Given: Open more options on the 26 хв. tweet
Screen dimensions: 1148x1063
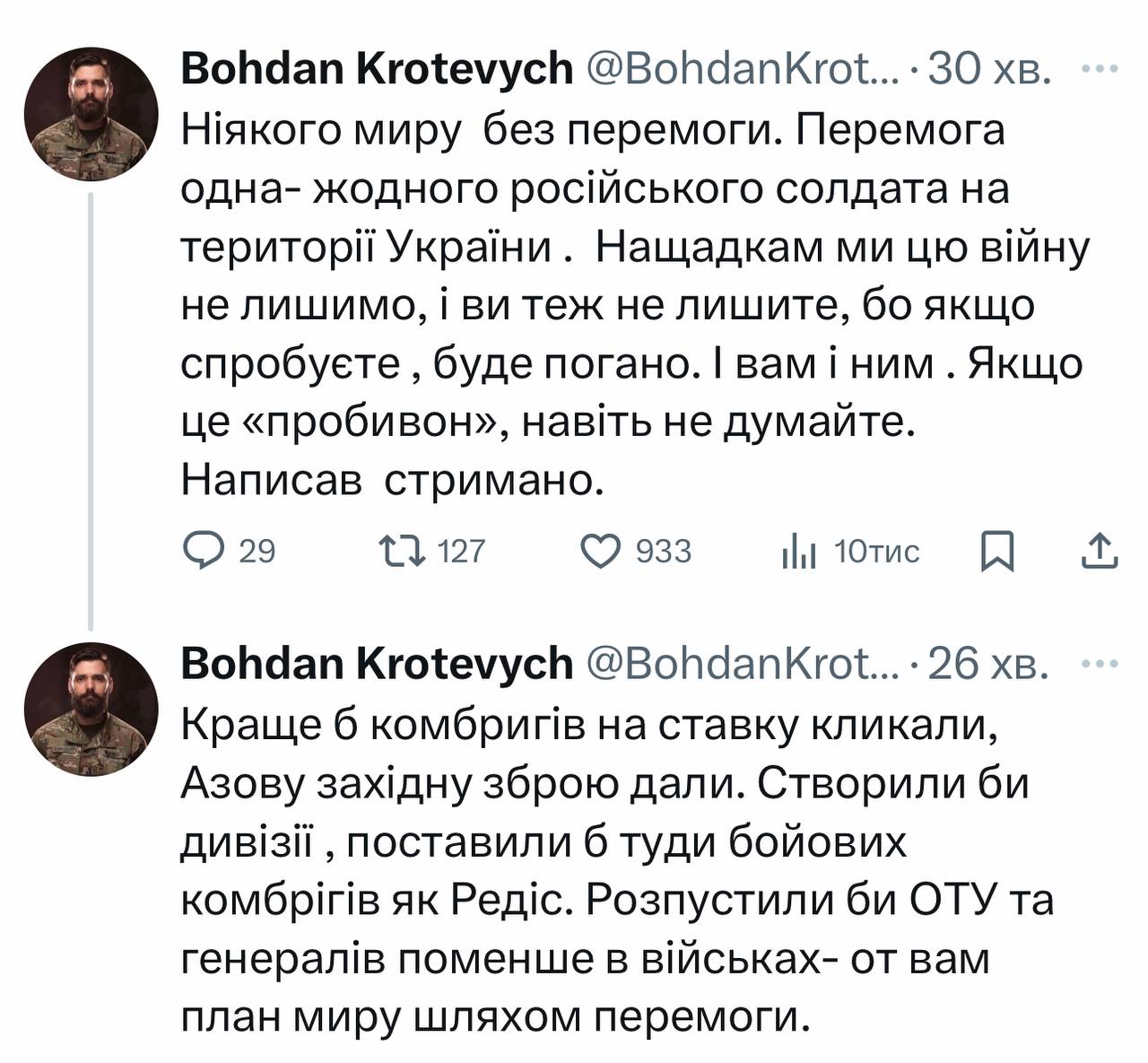Looking at the screenshot, I should click(1100, 665).
